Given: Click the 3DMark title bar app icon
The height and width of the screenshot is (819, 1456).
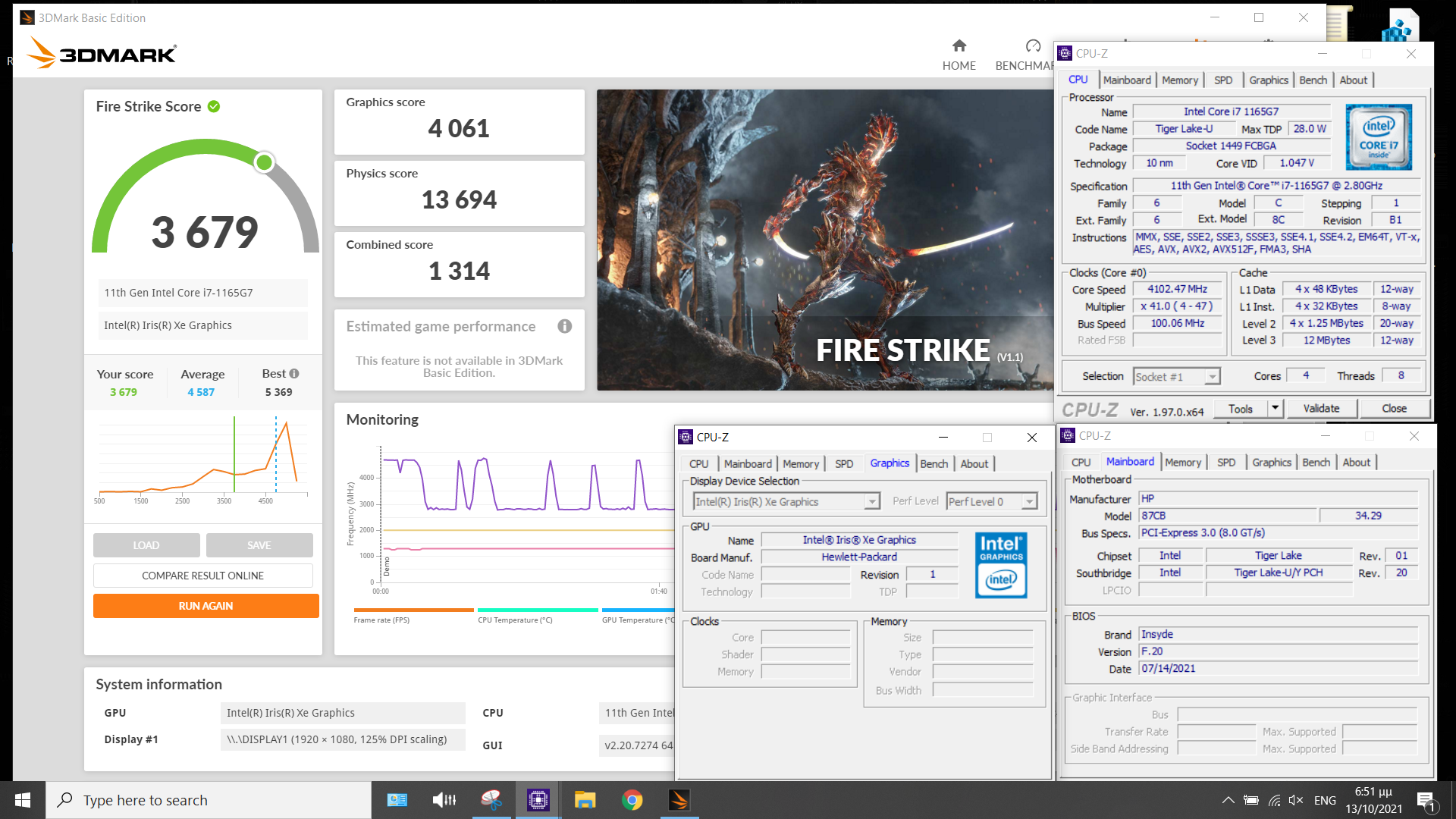Looking at the screenshot, I should 27,17.
